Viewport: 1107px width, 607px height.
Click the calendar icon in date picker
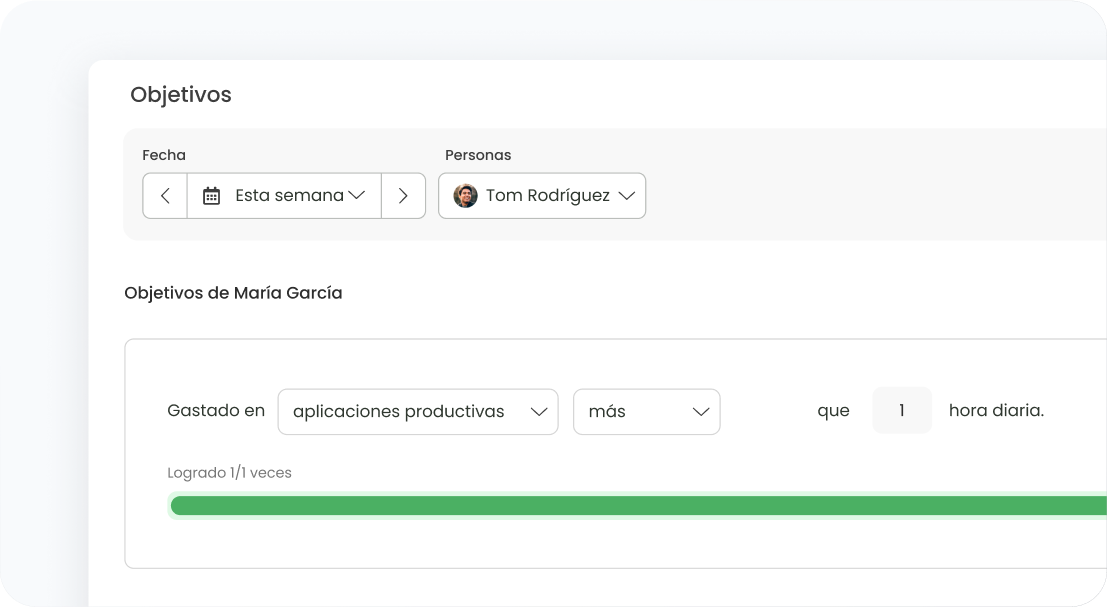[x=211, y=196]
